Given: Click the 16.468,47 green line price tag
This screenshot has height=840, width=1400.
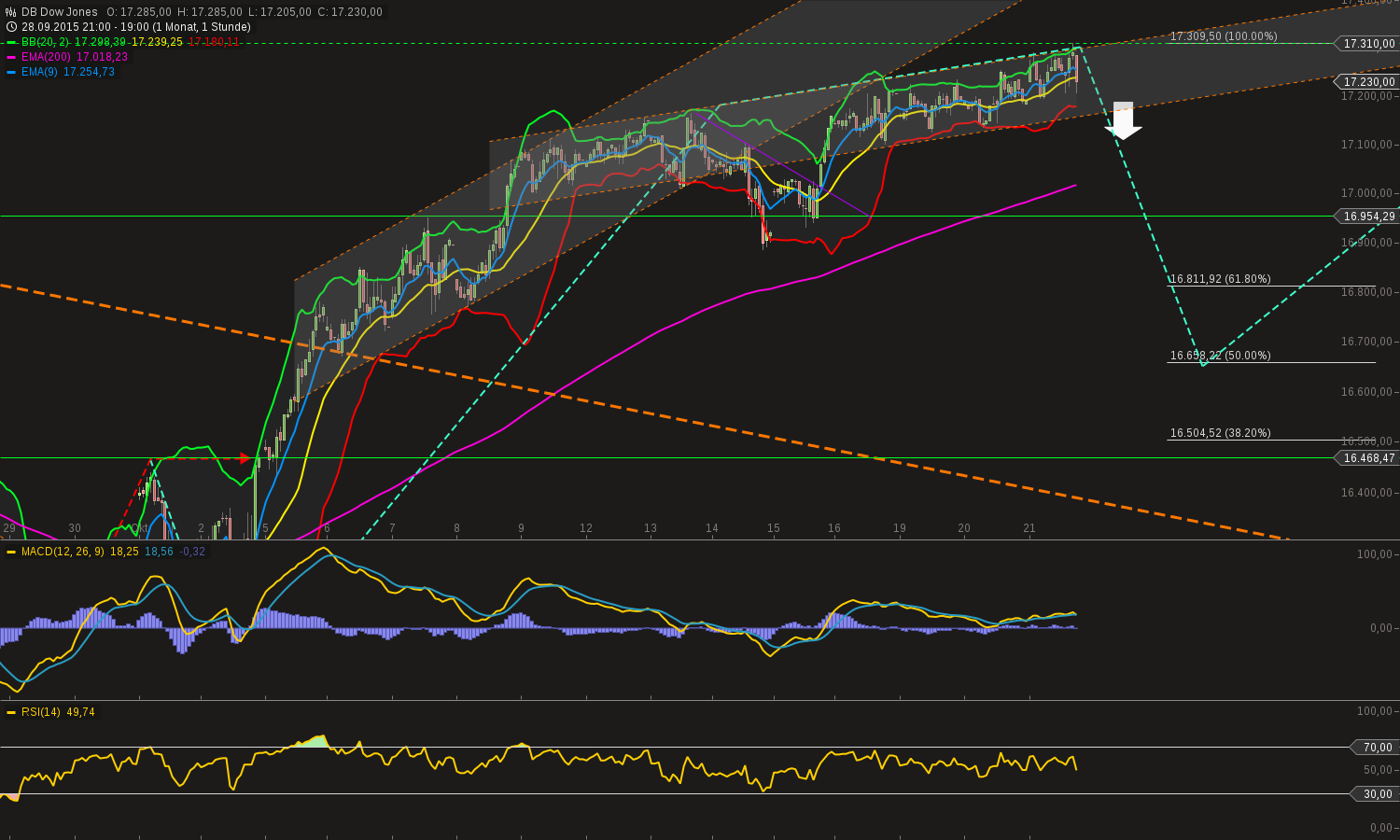Looking at the screenshot, I should [1366, 458].
